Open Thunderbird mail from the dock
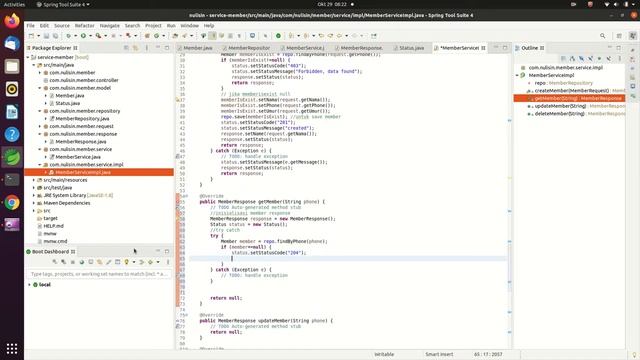This screenshot has width=640, height=360. (x=12, y=43)
